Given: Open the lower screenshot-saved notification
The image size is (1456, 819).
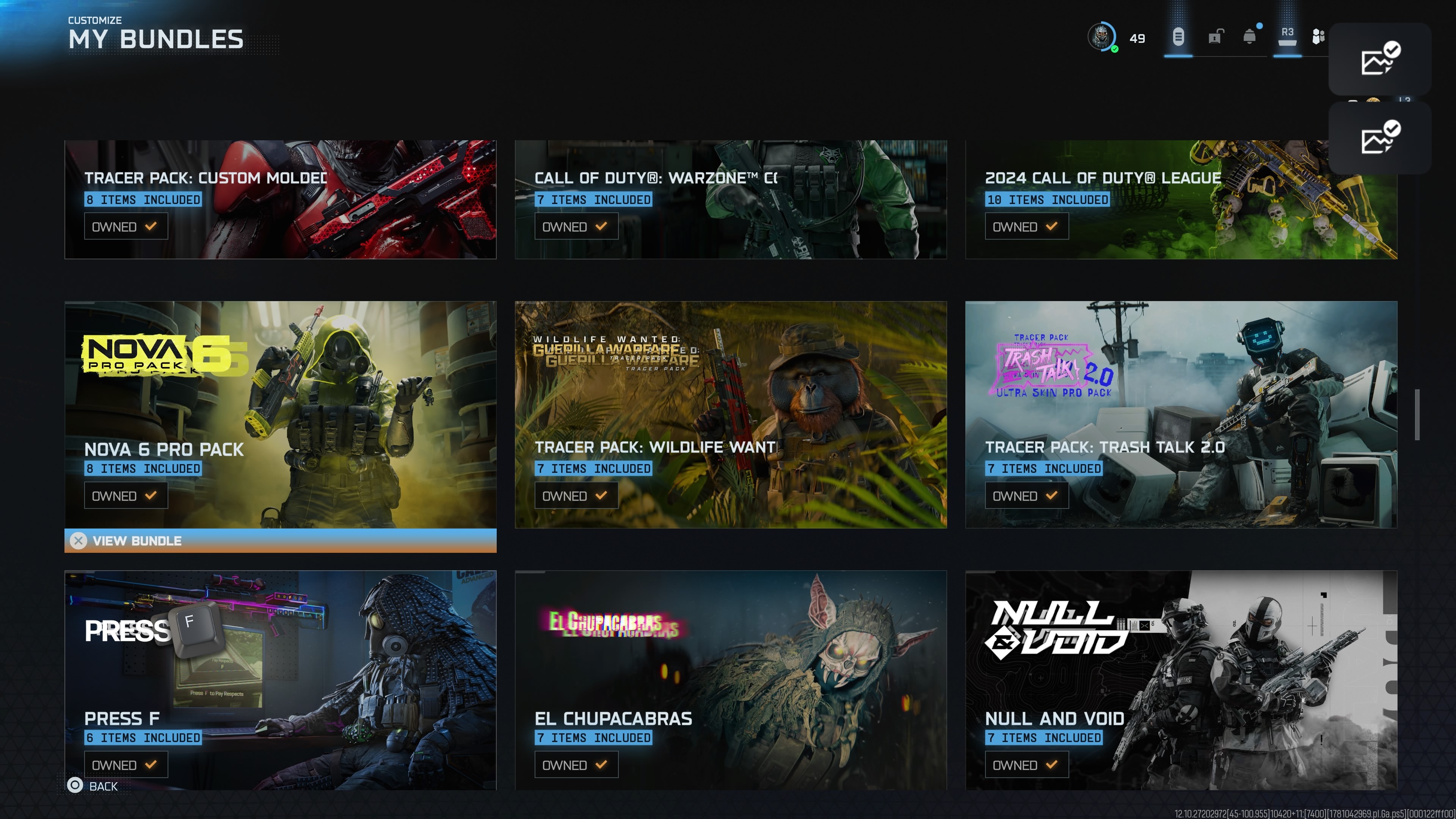Looking at the screenshot, I should (1380, 137).
